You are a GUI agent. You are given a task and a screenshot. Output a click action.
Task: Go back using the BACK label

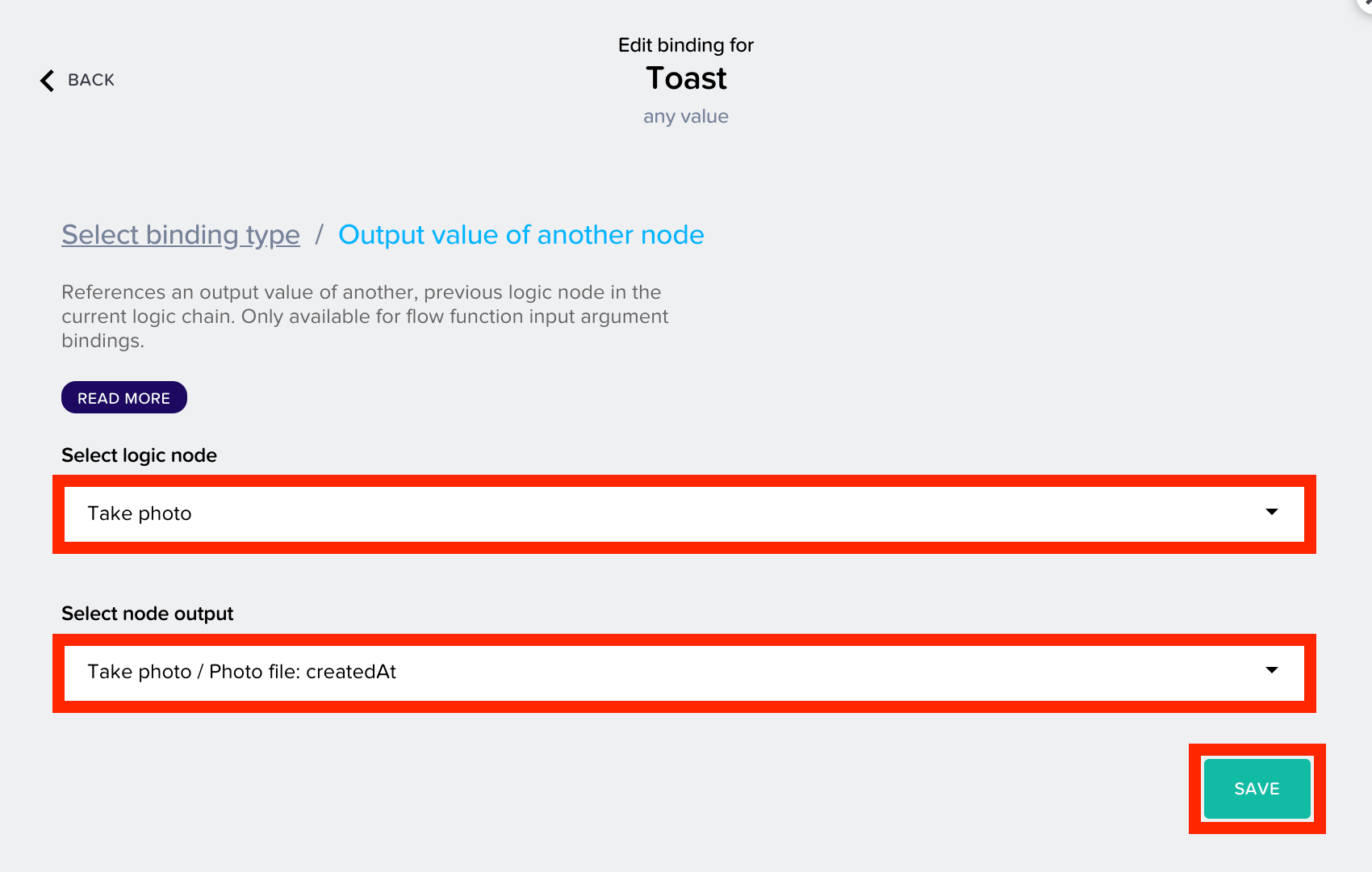91,80
